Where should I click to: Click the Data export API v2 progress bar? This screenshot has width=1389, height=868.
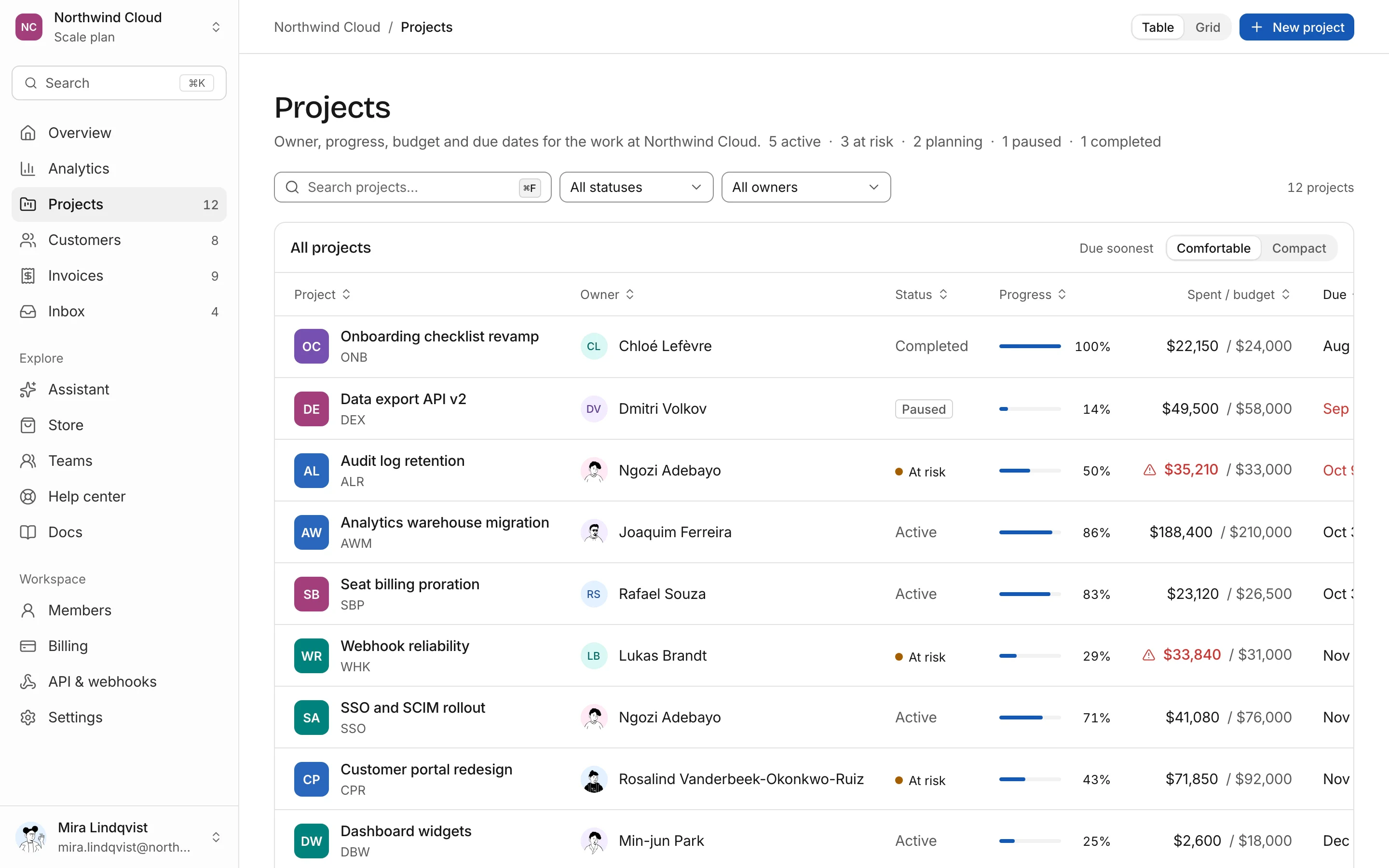(x=1030, y=409)
